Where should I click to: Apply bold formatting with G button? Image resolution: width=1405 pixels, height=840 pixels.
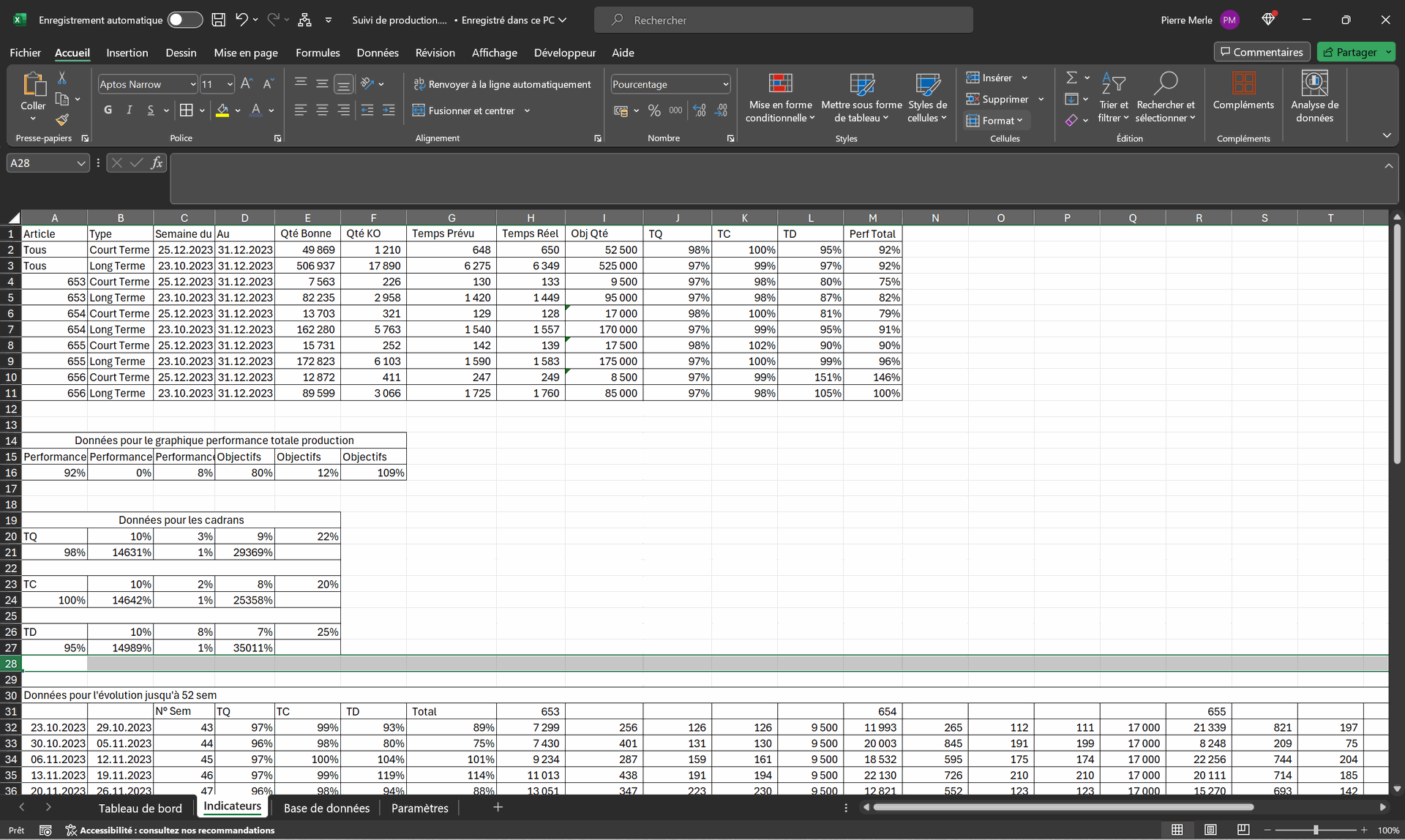click(x=108, y=110)
